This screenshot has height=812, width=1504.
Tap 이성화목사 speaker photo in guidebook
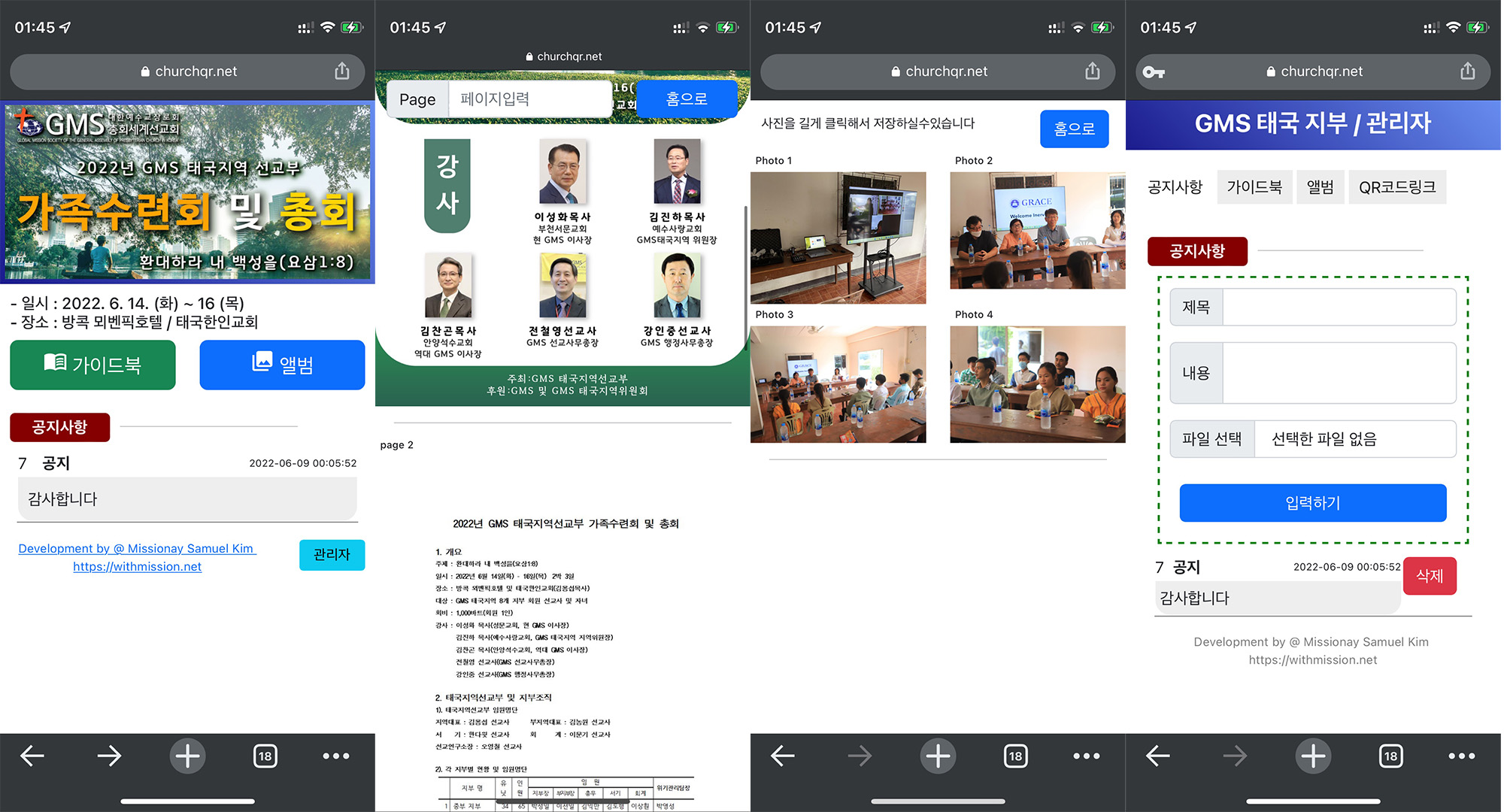click(562, 171)
